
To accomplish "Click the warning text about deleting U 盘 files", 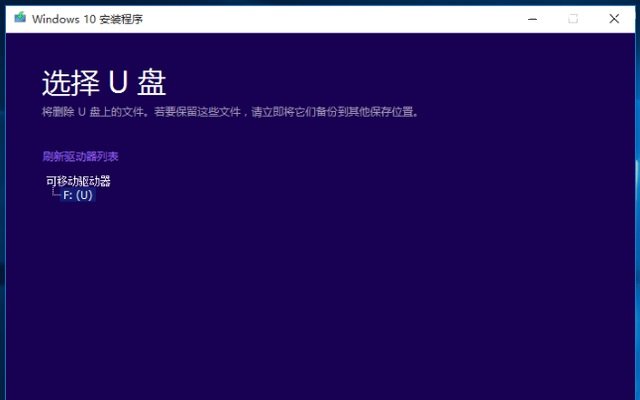I will 231,112.
